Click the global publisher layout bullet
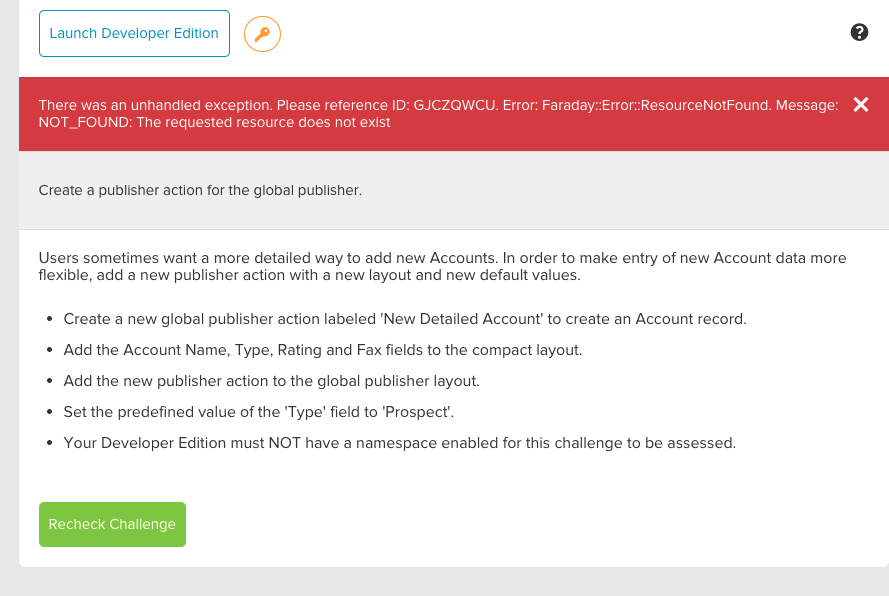The image size is (889, 596). (x=271, y=381)
